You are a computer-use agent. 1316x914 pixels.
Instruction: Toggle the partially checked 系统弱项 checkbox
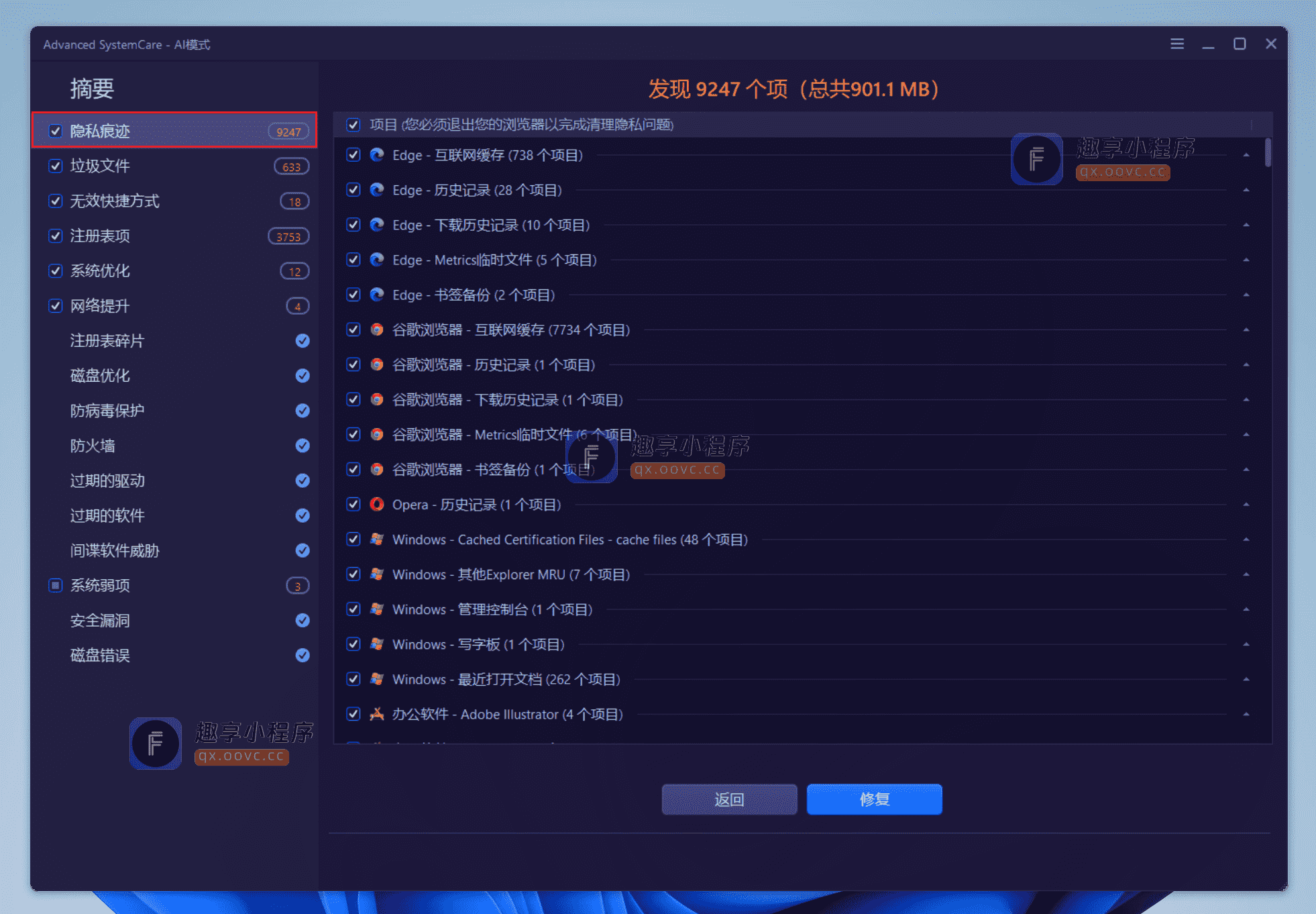point(56,585)
